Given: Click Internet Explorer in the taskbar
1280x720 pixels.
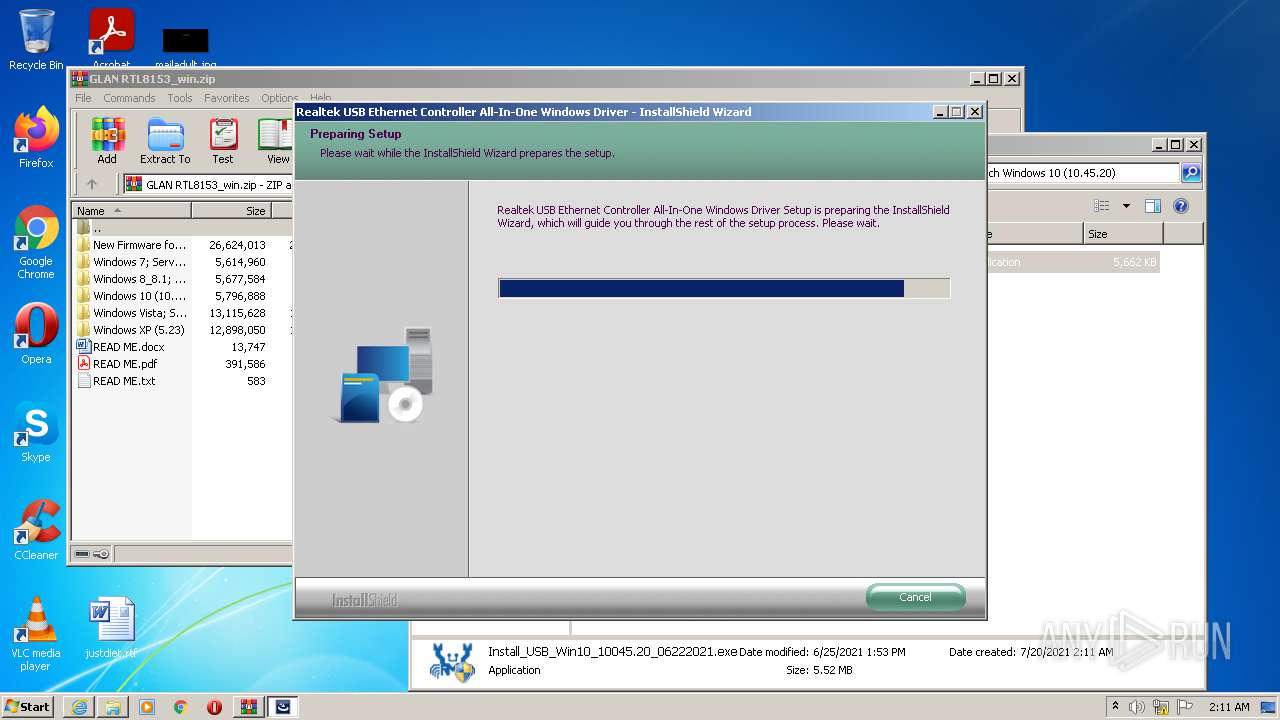Looking at the screenshot, I should tap(79, 707).
